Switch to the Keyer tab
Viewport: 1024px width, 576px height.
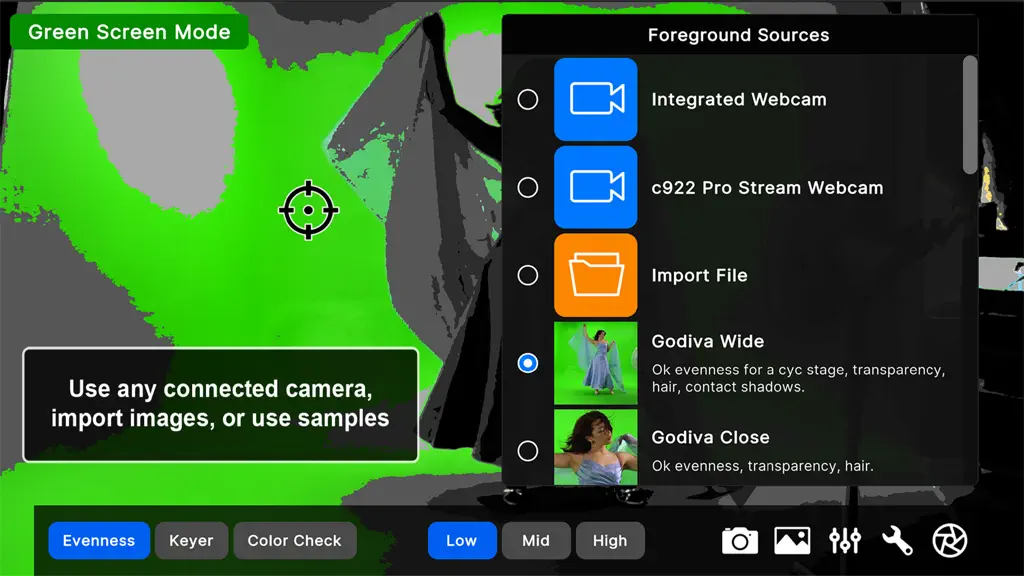coord(191,541)
